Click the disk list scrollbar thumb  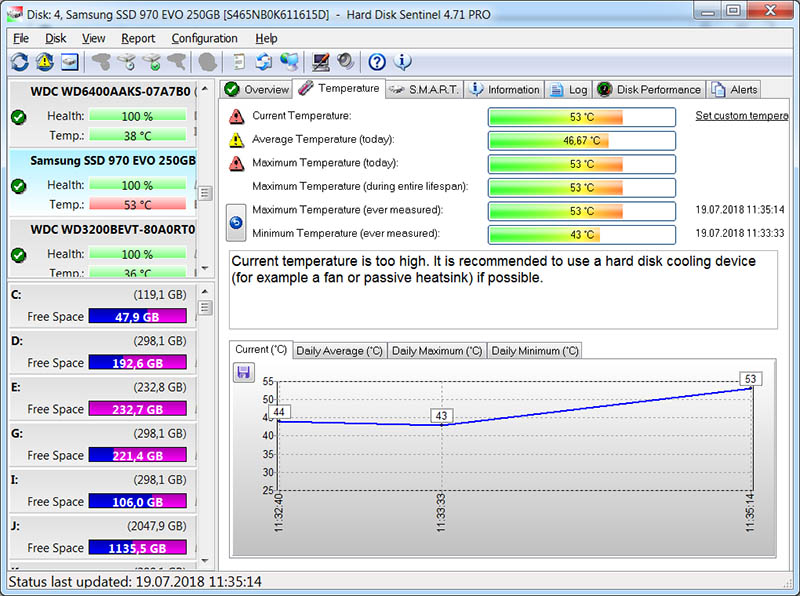click(205, 193)
